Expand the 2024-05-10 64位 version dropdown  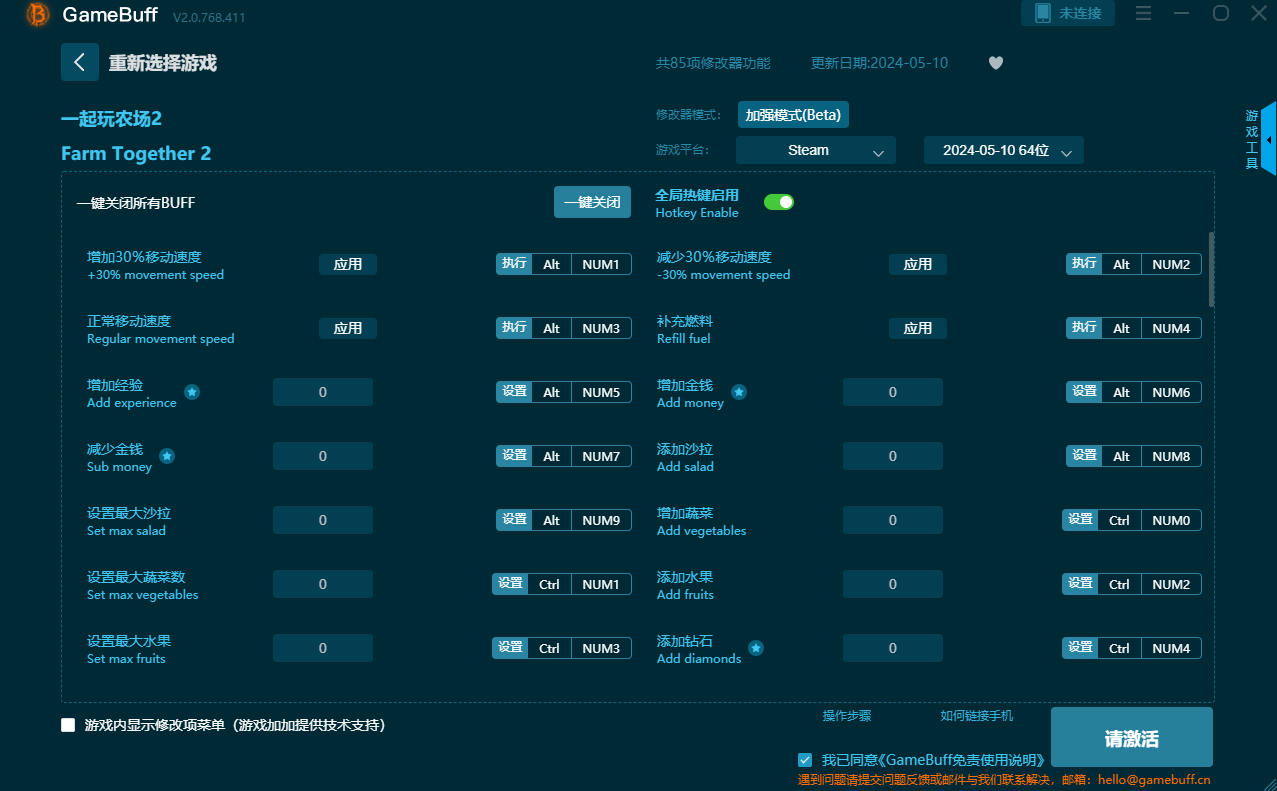[x=1003, y=150]
